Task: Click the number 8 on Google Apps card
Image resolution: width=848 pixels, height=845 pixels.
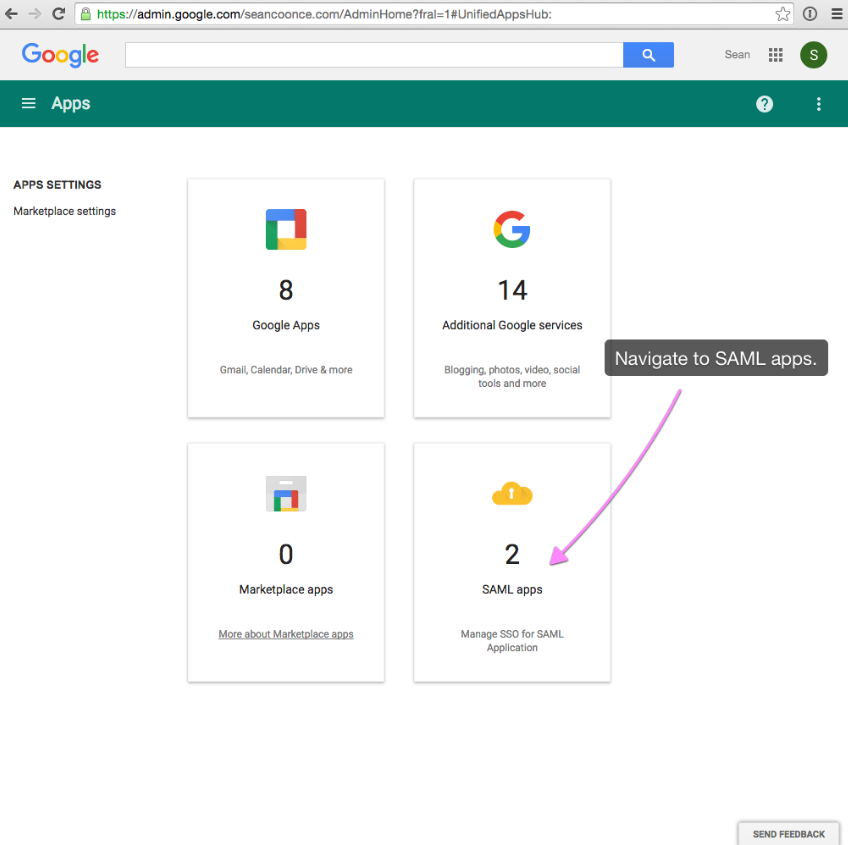Action: tap(286, 290)
